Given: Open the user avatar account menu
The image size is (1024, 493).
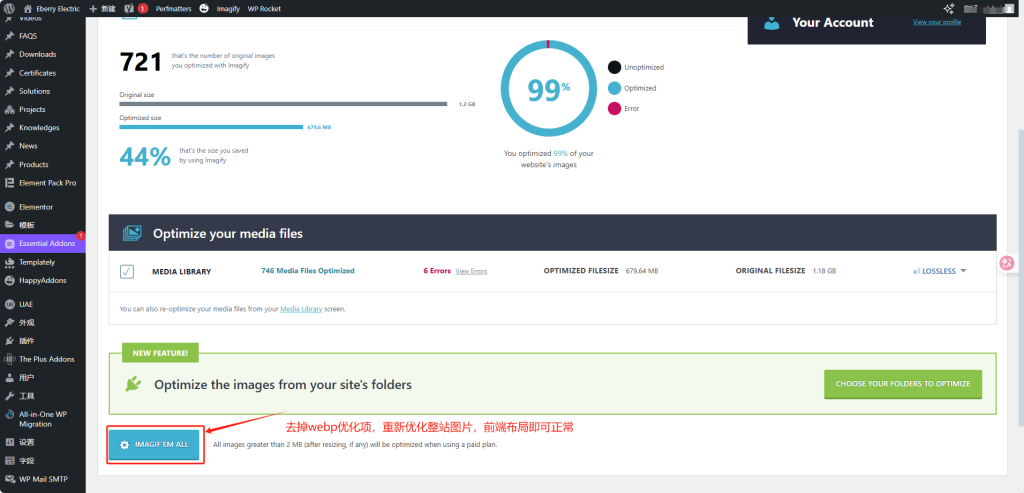Looking at the screenshot, I should pos(1008,8).
